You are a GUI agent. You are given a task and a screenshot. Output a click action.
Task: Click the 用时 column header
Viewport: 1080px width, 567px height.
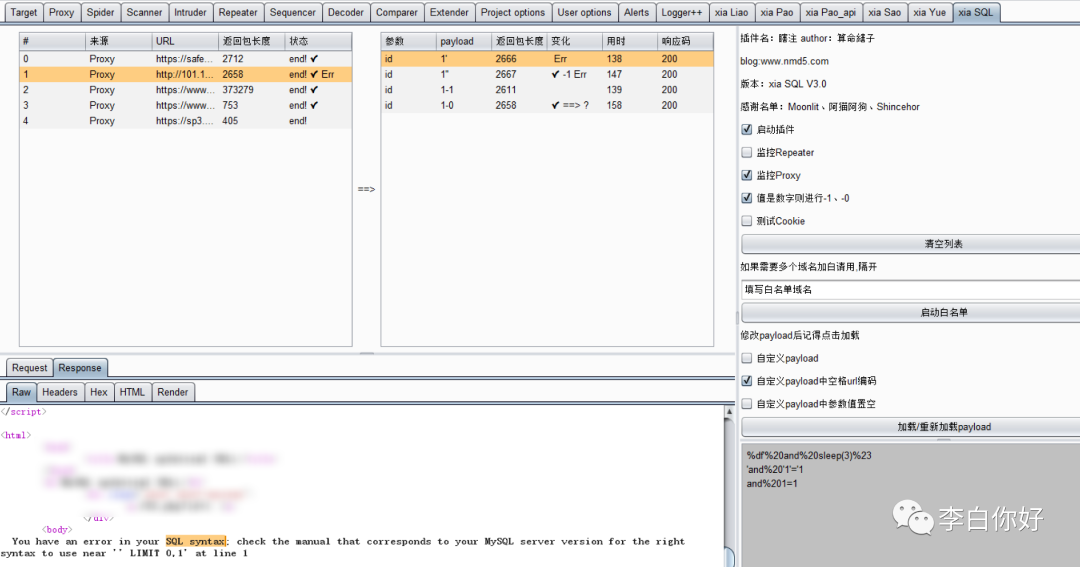click(x=630, y=41)
